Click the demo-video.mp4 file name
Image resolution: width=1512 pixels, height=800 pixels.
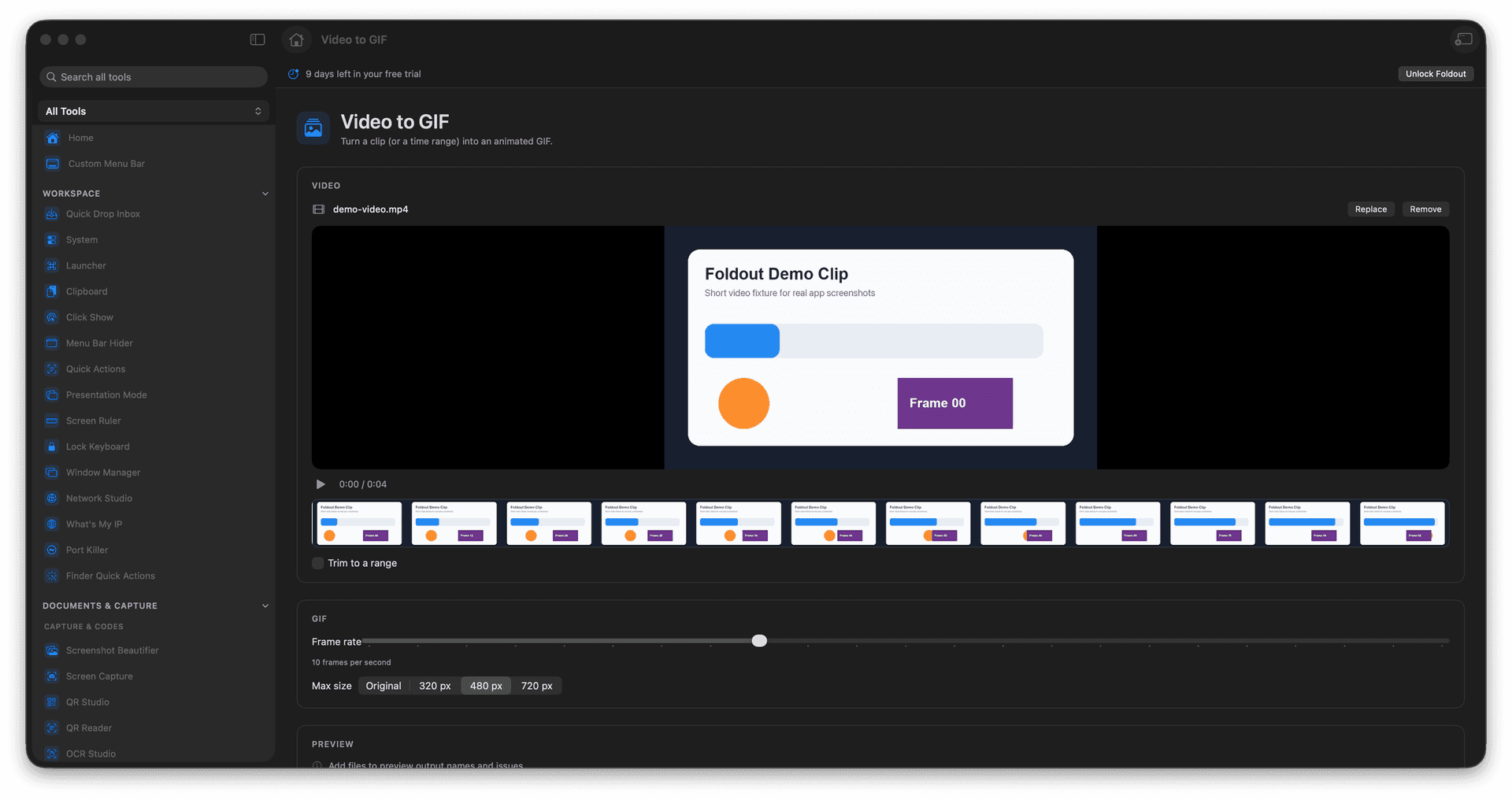[371, 209]
